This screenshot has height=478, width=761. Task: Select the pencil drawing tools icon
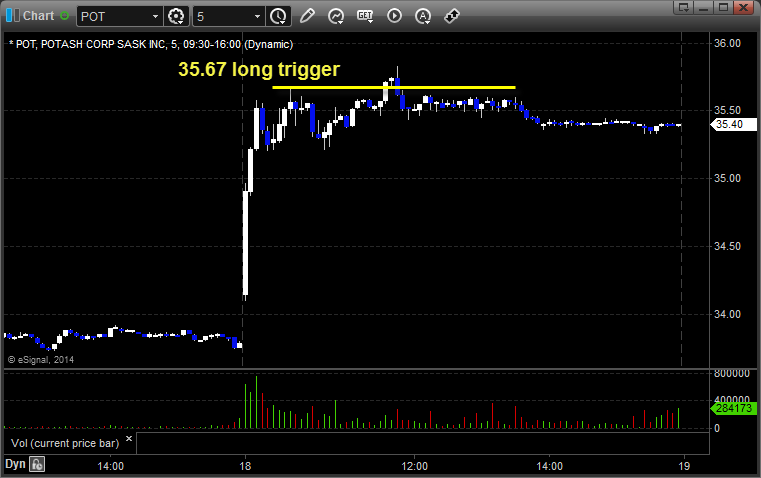point(307,16)
